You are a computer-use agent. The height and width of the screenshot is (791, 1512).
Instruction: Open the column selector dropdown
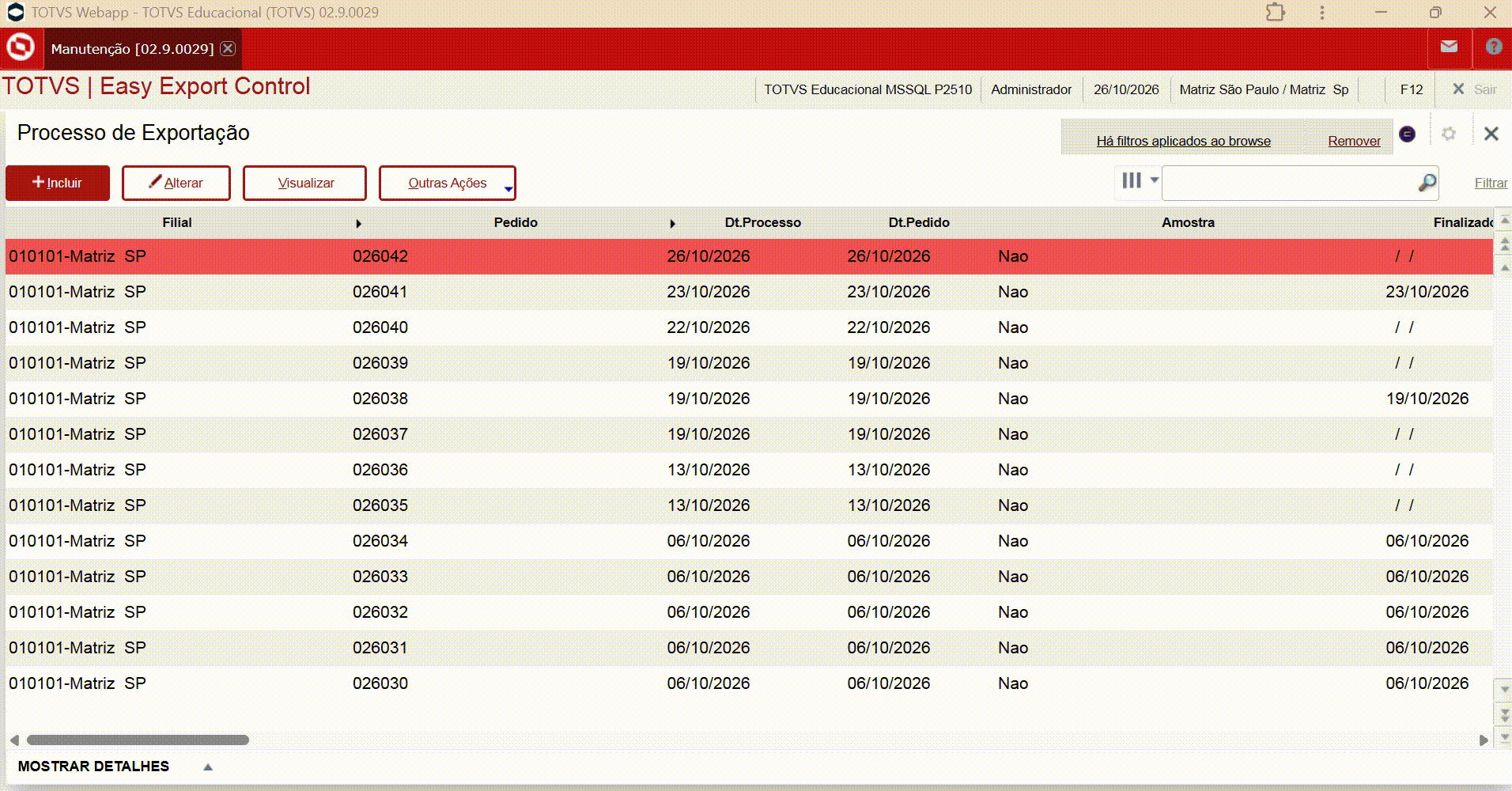1140,181
